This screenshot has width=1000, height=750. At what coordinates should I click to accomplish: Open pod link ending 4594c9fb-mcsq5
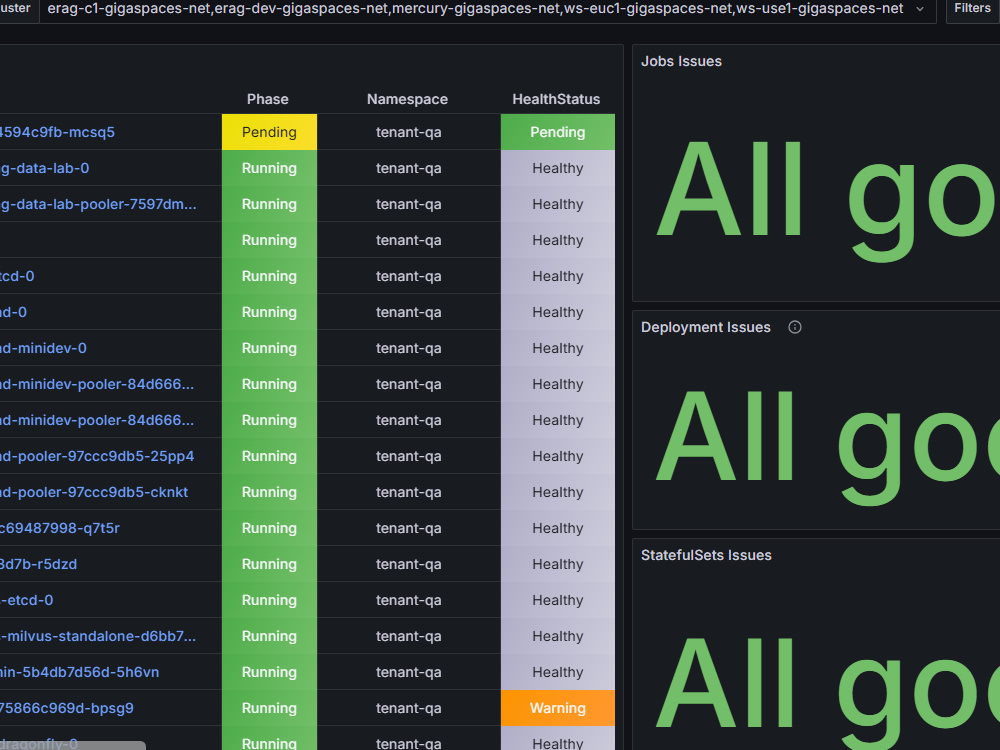click(57, 132)
